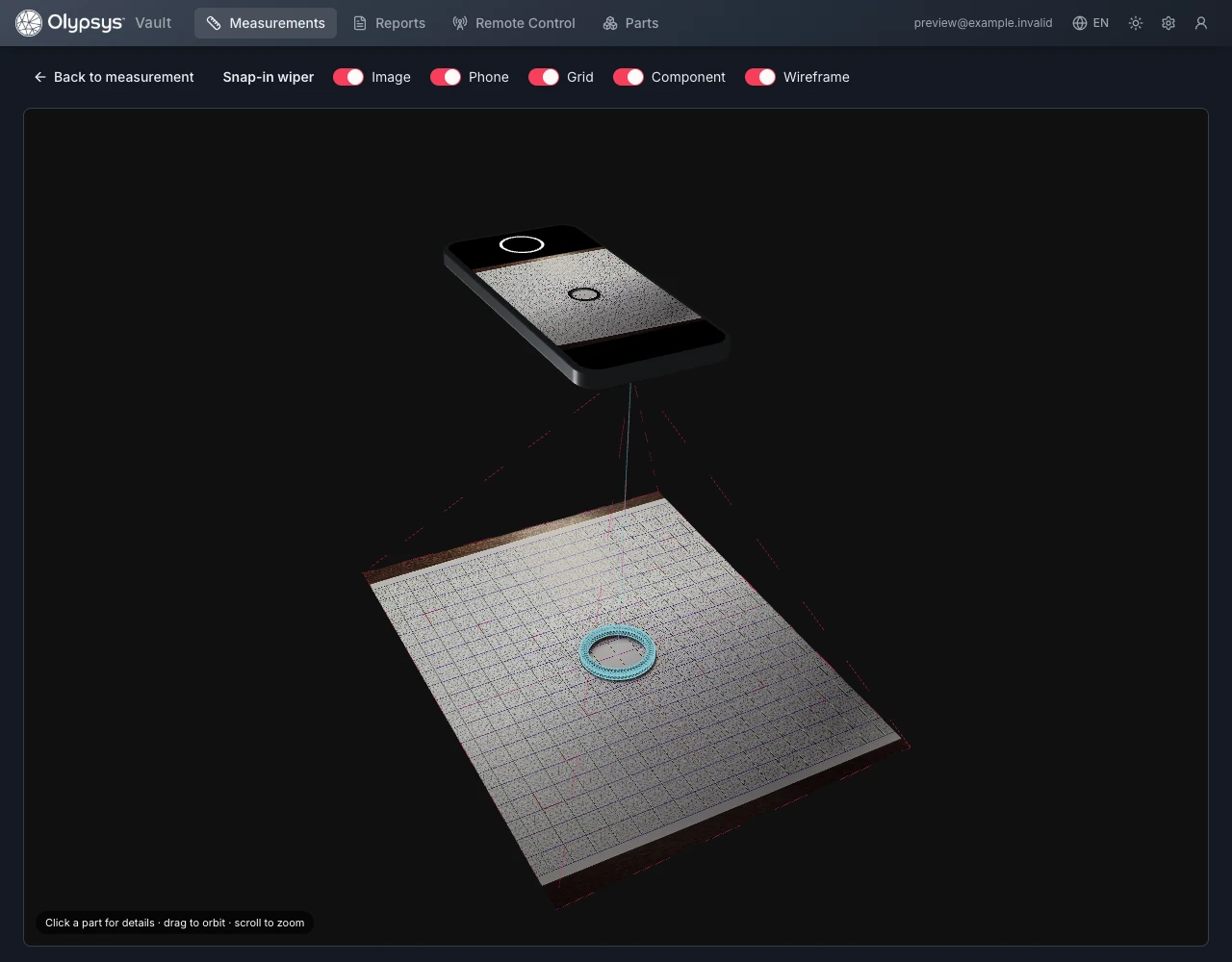This screenshot has width=1232, height=962.
Task: Click the white circle on phone screen
Action: [522, 244]
